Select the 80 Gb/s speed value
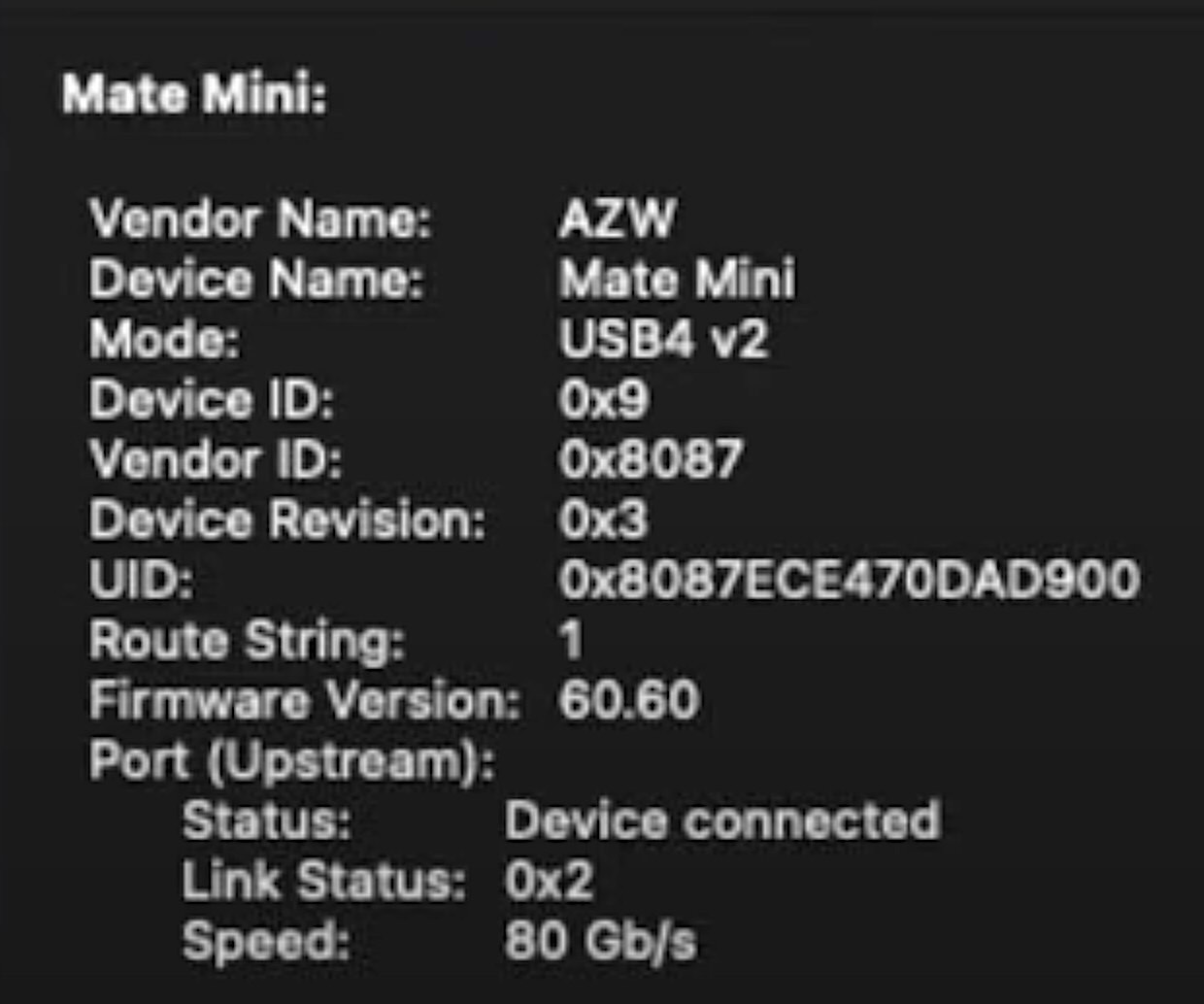The width and height of the screenshot is (1204, 1004). coord(600,942)
